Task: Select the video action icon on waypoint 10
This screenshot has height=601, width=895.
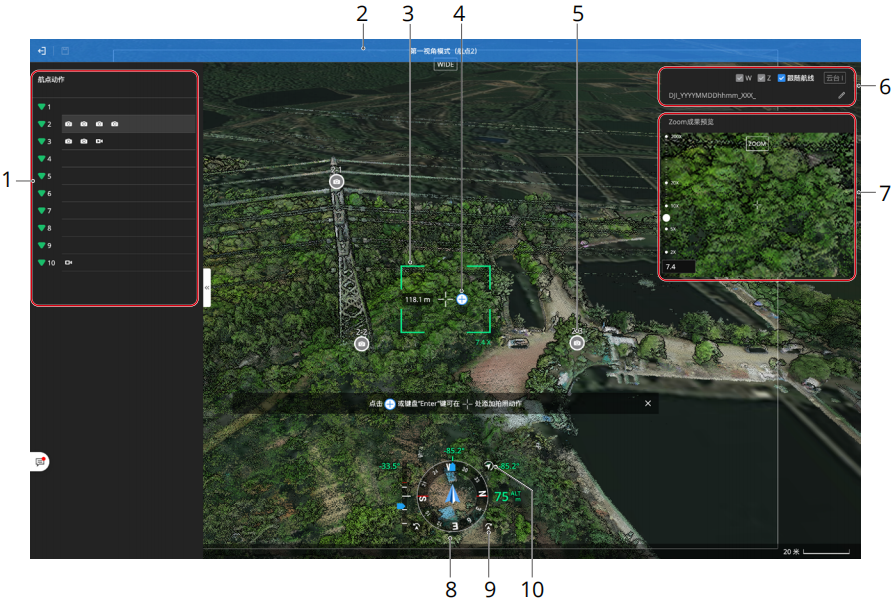Action: [68, 263]
